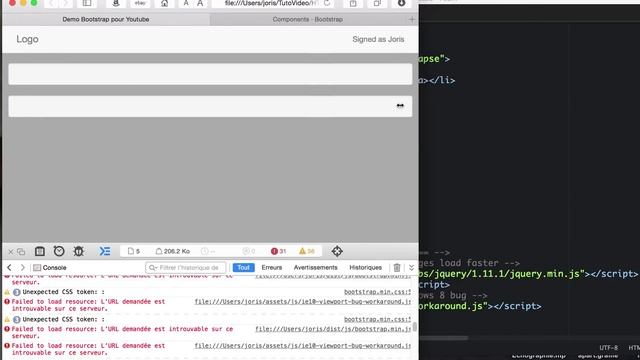Viewport: 640px width, 360px height.
Task: Click UTF-8 encoding in editor status bar
Action: pyautogui.click(x=608, y=348)
